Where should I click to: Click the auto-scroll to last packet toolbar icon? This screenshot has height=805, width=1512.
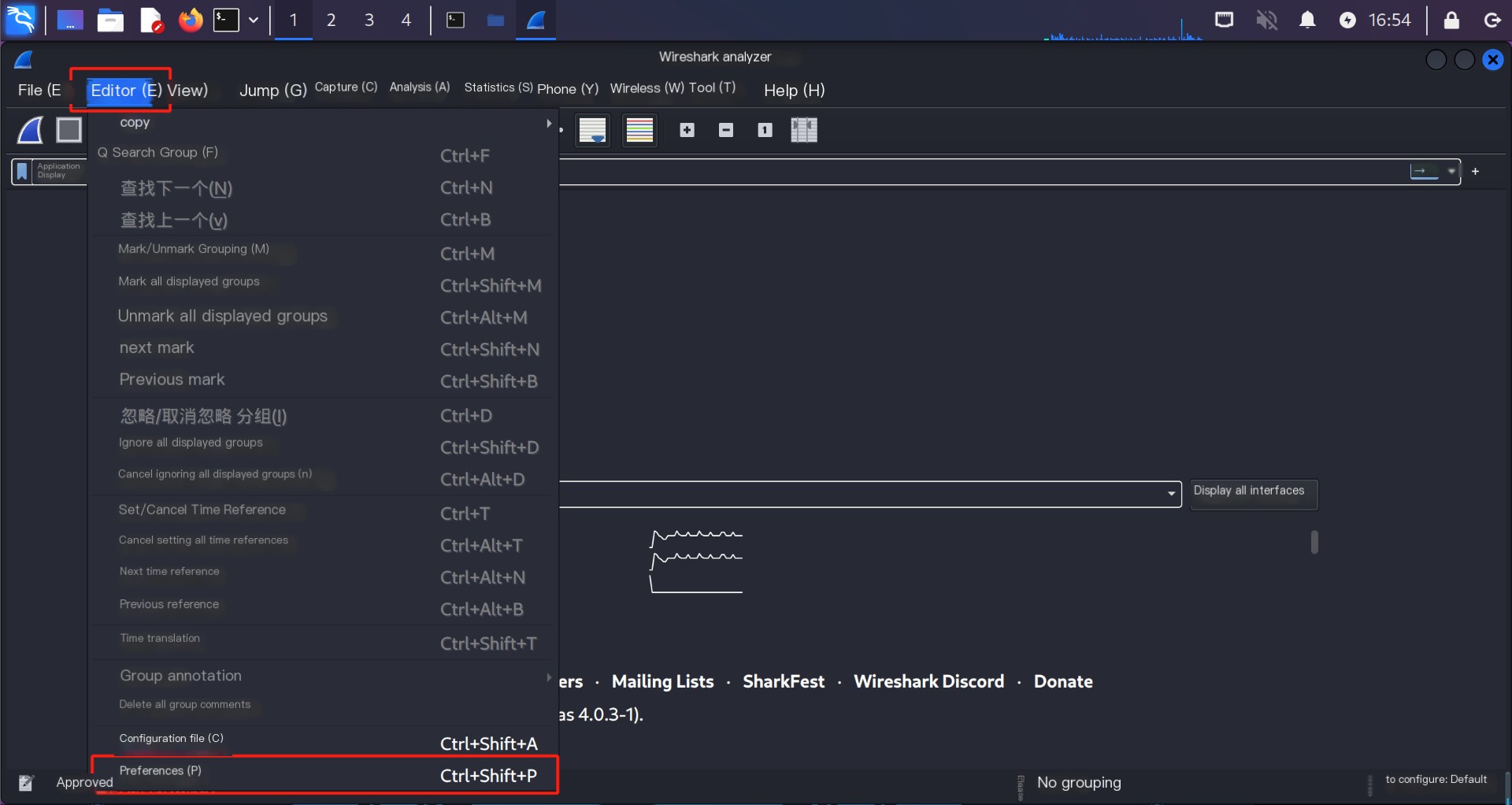pos(592,130)
